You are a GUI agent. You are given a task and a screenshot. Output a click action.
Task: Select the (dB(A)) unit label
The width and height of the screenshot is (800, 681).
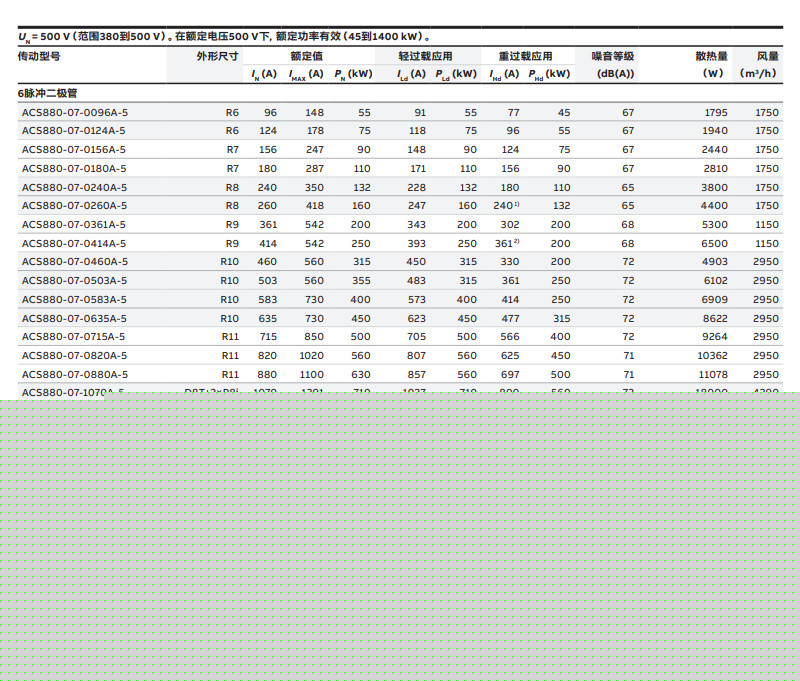615,73
